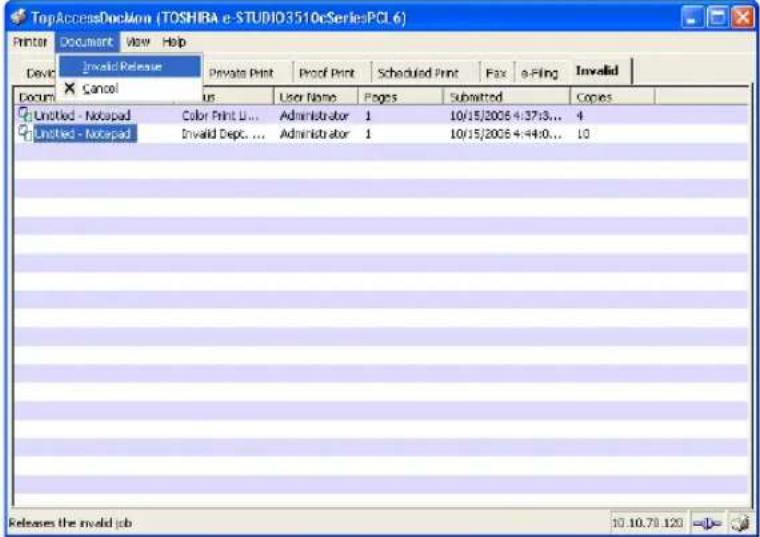Image resolution: width=760 pixels, height=537 pixels.
Task: Sort by Pages column header
Action: click(x=400, y=96)
